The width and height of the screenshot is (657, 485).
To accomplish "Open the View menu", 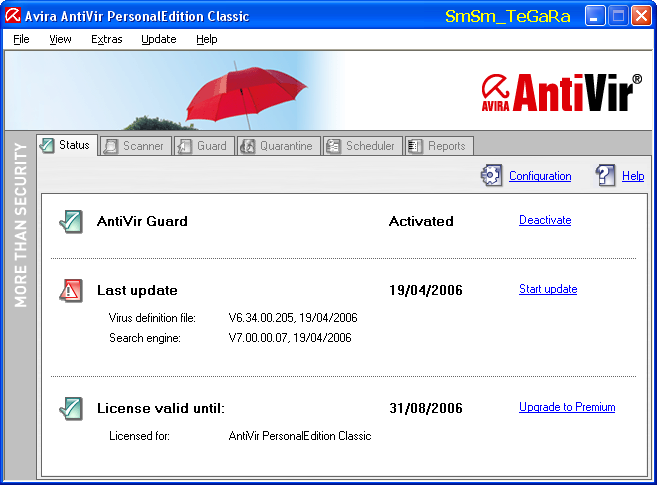I will [60, 39].
